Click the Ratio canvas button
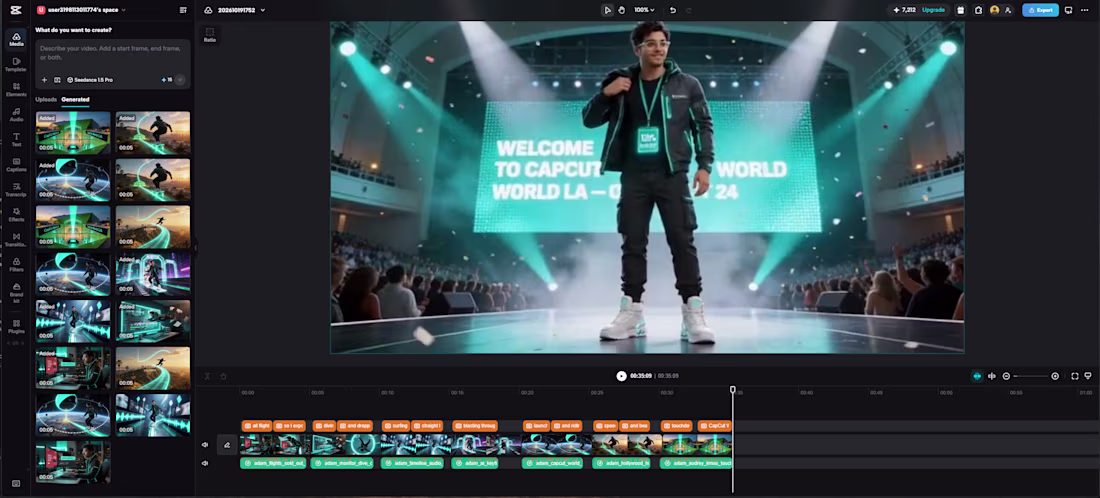This screenshot has height=498, width=1100. pyautogui.click(x=210, y=35)
